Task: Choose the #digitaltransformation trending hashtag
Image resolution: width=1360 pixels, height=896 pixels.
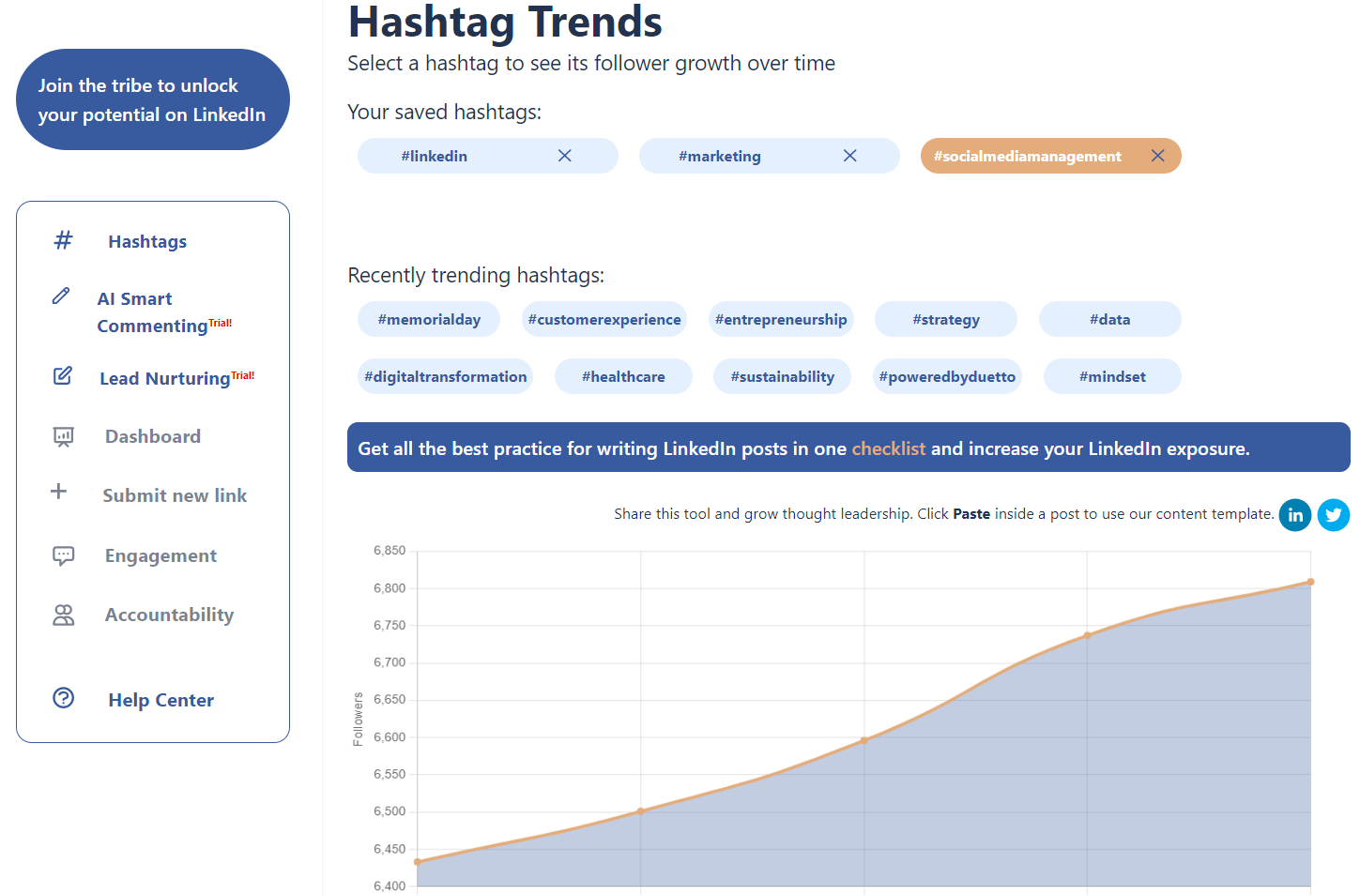Action: click(x=445, y=377)
